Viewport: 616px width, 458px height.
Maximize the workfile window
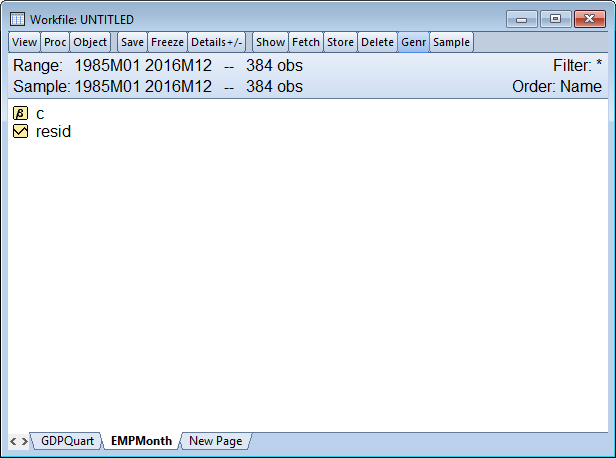click(554, 18)
